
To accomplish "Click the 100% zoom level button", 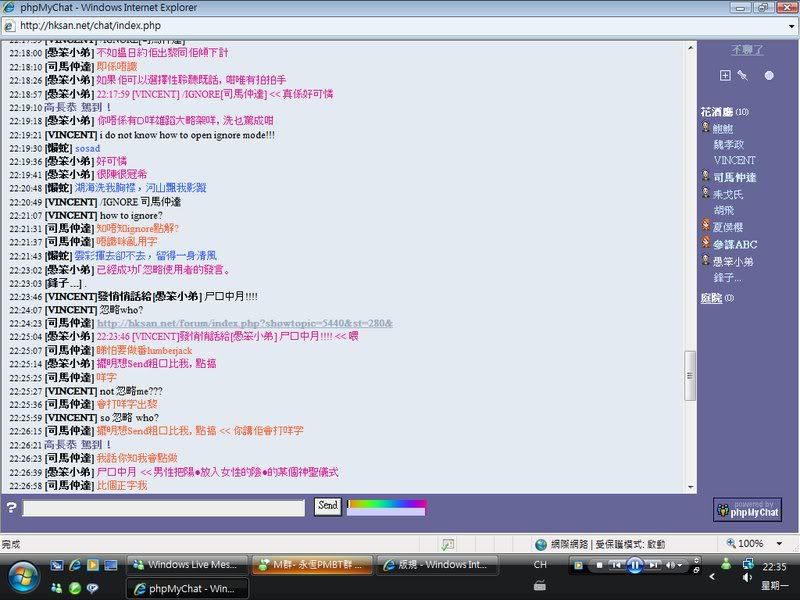I will [x=745, y=543].
